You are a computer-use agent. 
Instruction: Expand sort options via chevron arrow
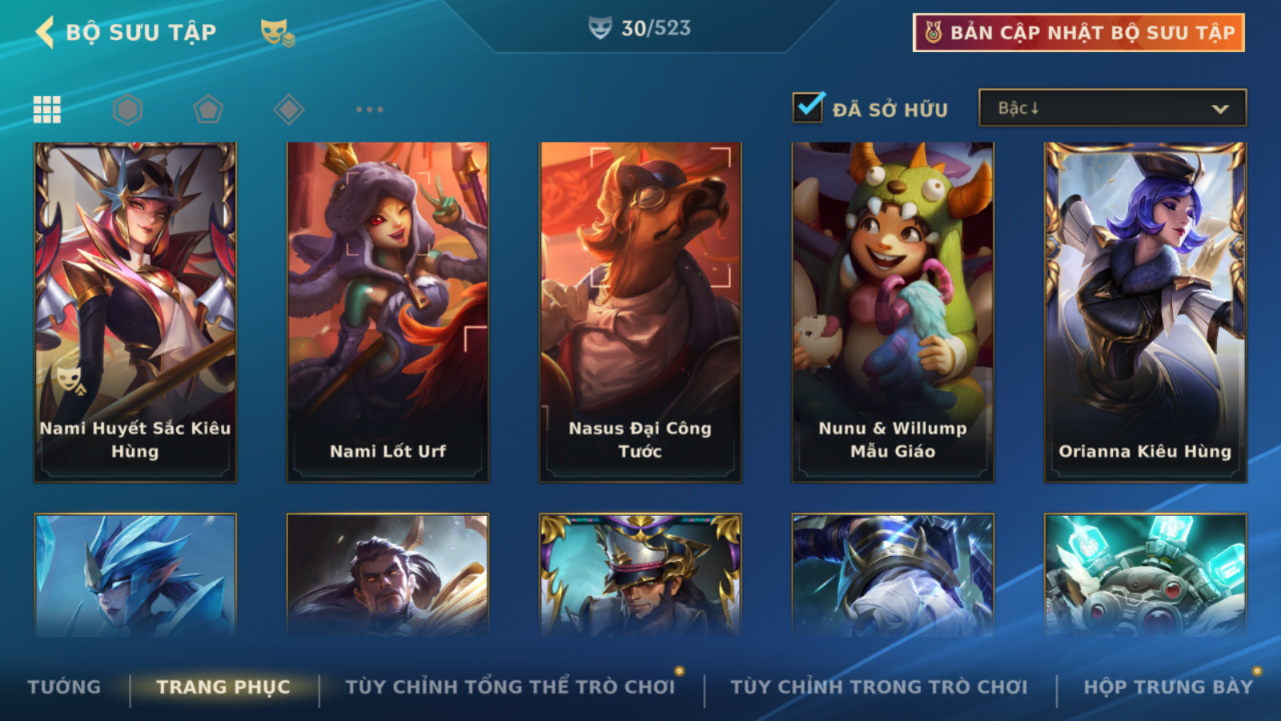(1219, 109)
